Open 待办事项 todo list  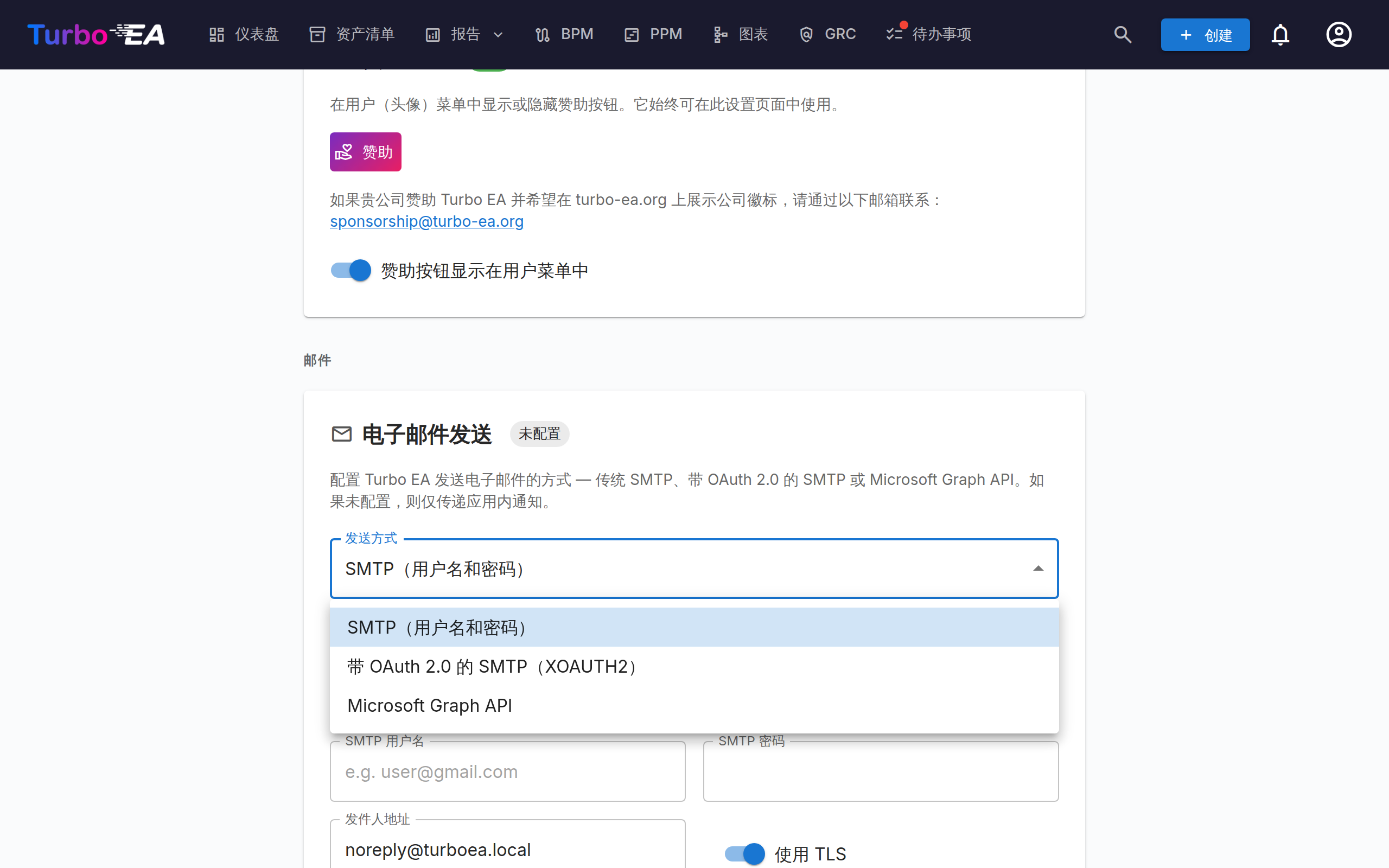coord(928,34)
